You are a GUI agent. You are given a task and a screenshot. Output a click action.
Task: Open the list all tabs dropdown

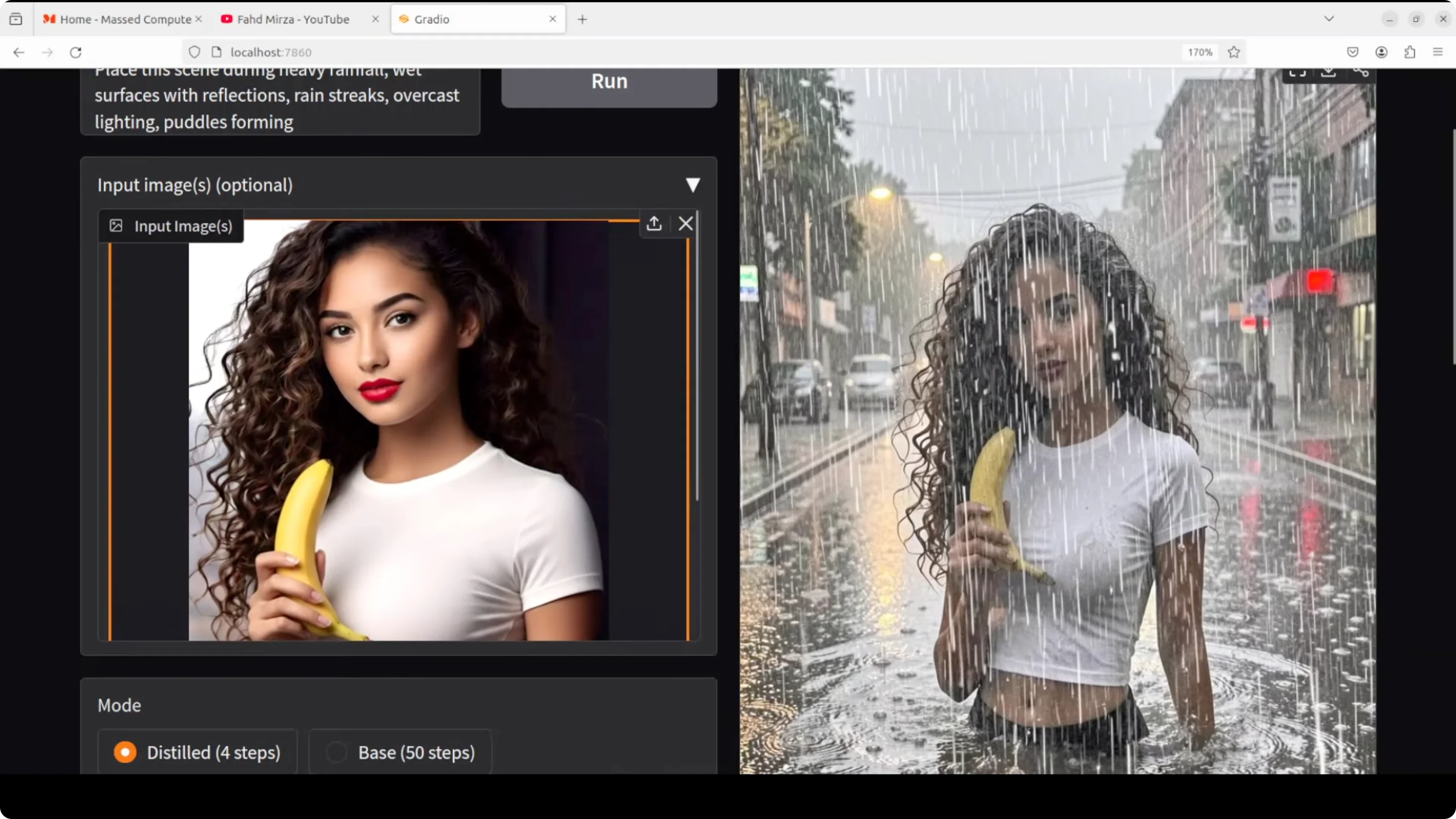coord(1329,19)
